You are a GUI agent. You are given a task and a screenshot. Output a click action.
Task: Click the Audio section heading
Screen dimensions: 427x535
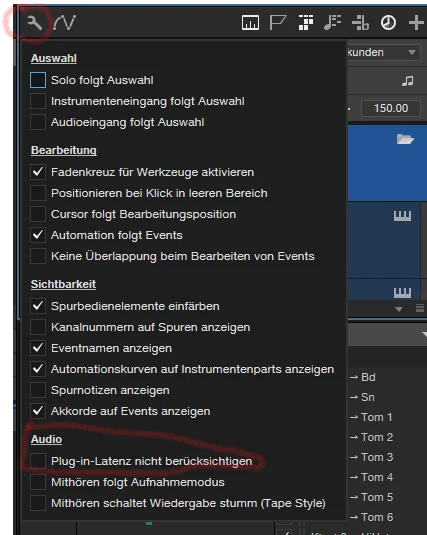click(46, 439)
